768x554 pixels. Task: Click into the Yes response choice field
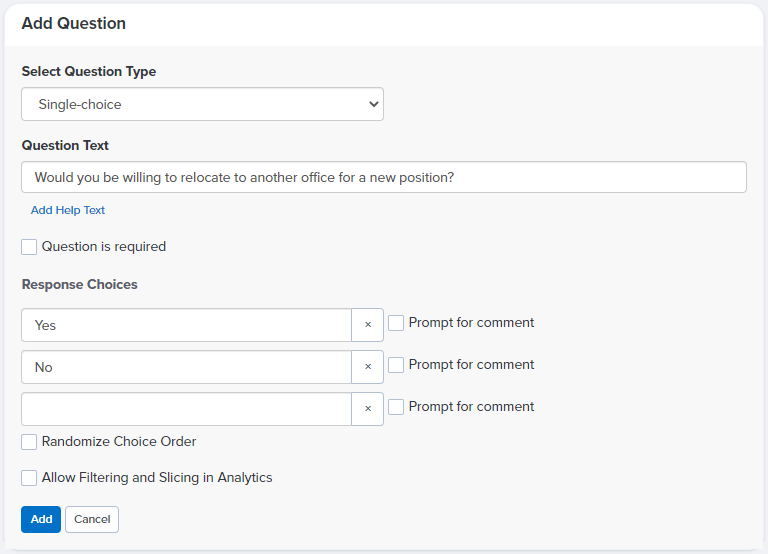[187, 325]
